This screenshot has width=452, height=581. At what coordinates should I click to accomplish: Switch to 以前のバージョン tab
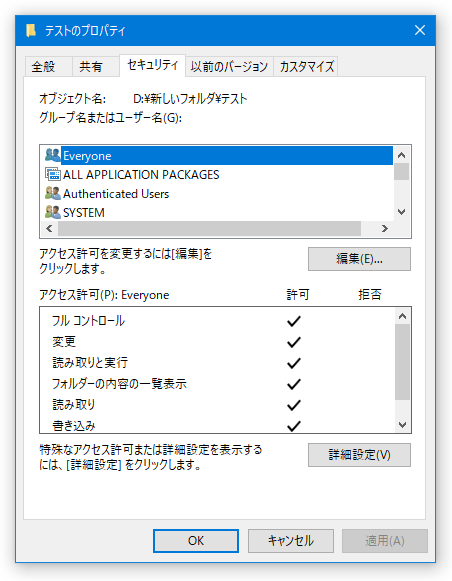(x=229, y=67)
